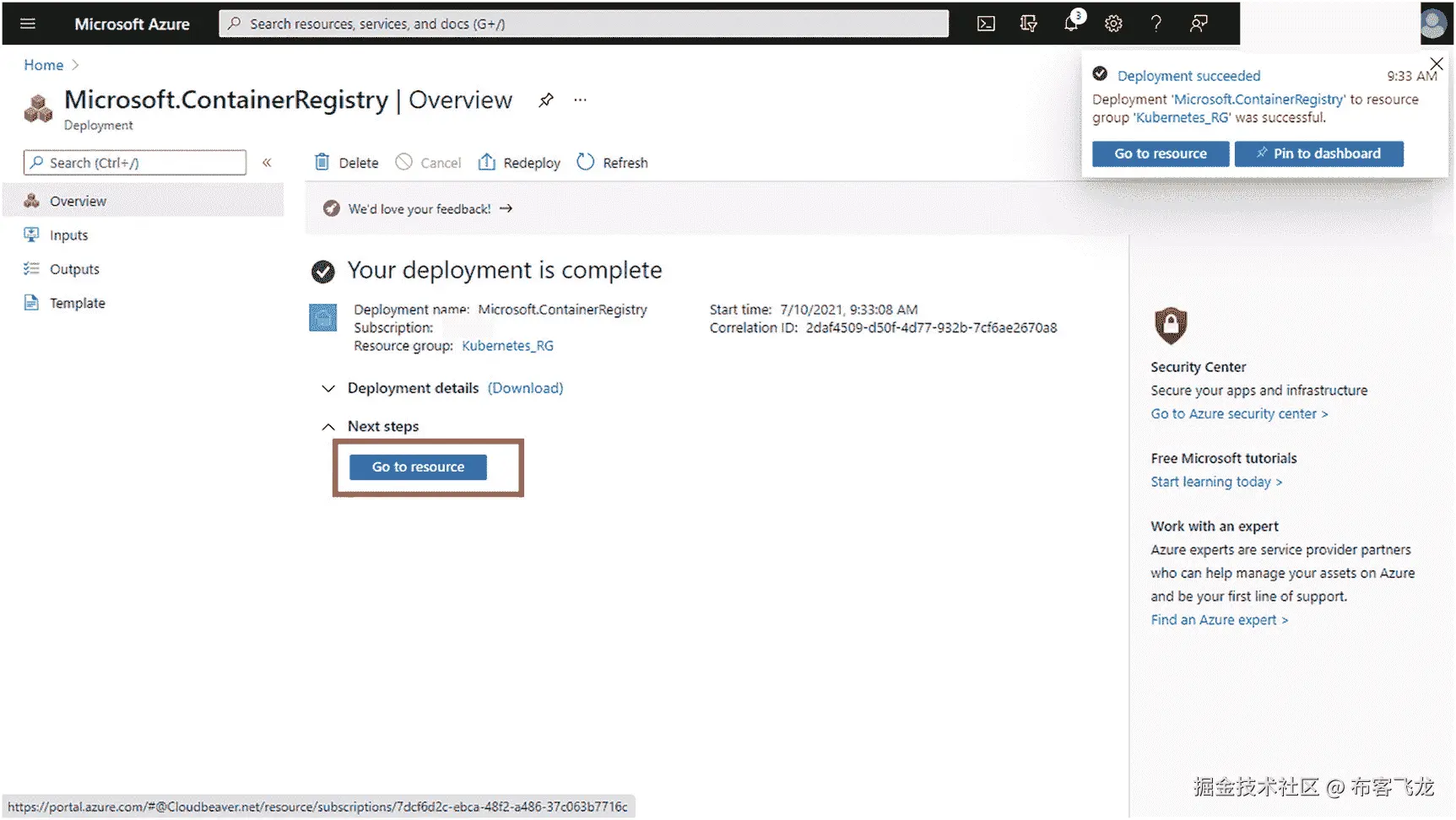1456x820 pixels.
Task: Open the more options ellipsis beside Overview
Action: pyautogui.click(x=580, y=100)
